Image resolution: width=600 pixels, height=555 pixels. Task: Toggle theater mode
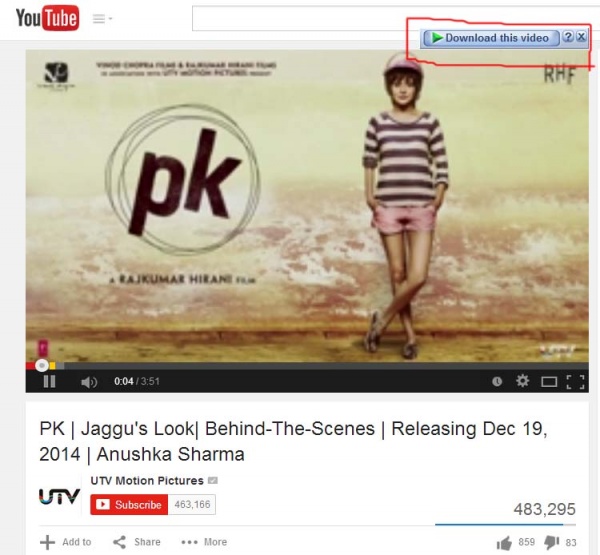click(549, 382)
